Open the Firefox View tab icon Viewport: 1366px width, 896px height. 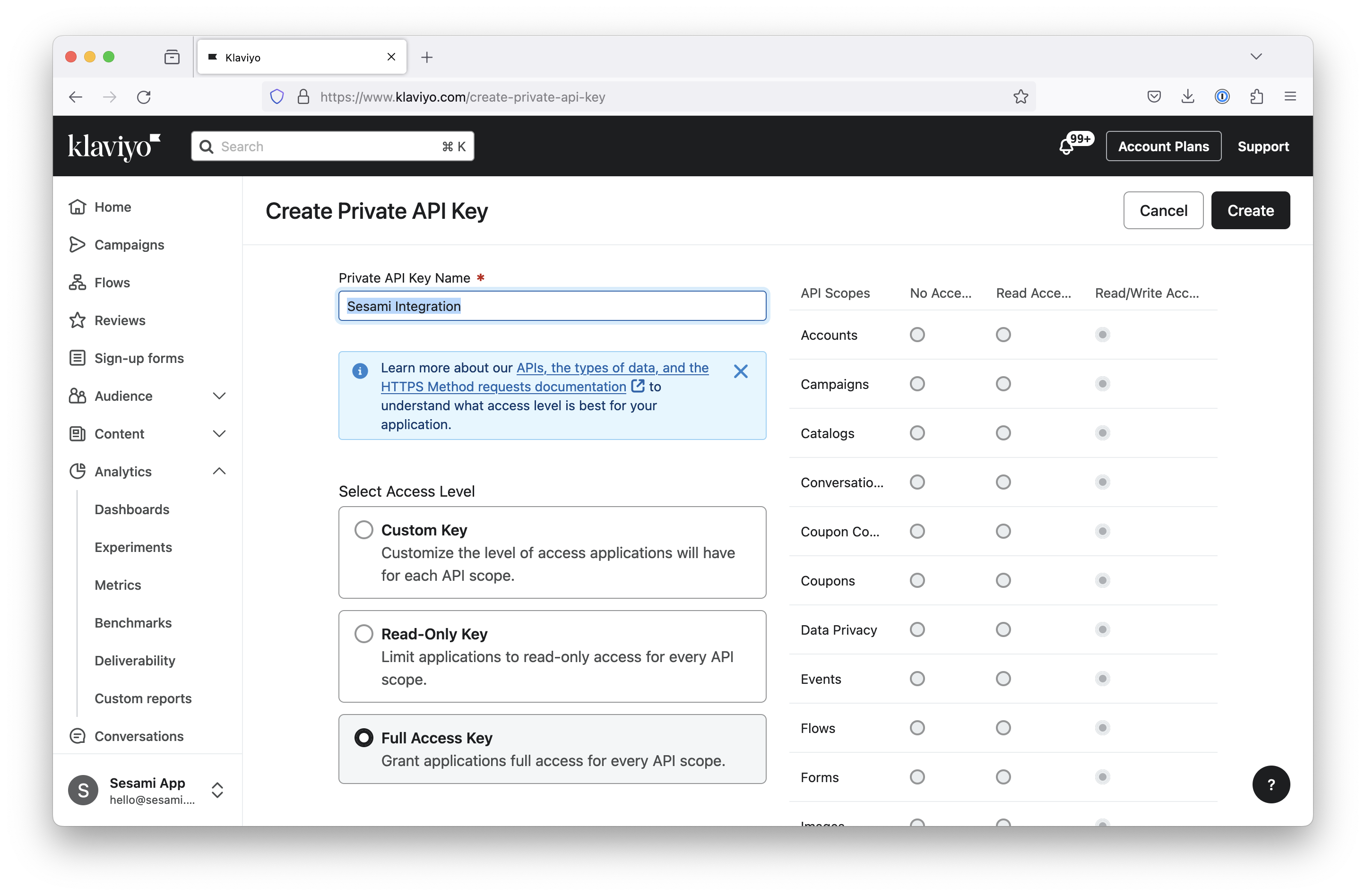tap(172, 57)
